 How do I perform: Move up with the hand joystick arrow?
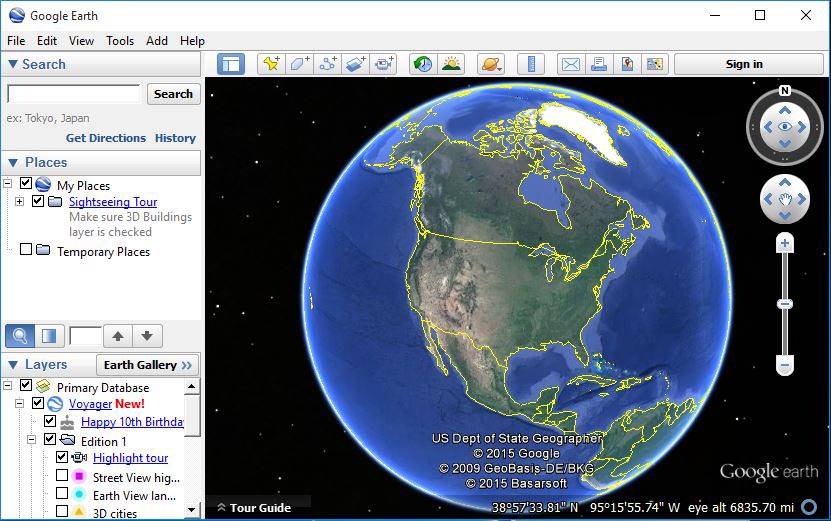pyautogui.click(x=785, y=182)
